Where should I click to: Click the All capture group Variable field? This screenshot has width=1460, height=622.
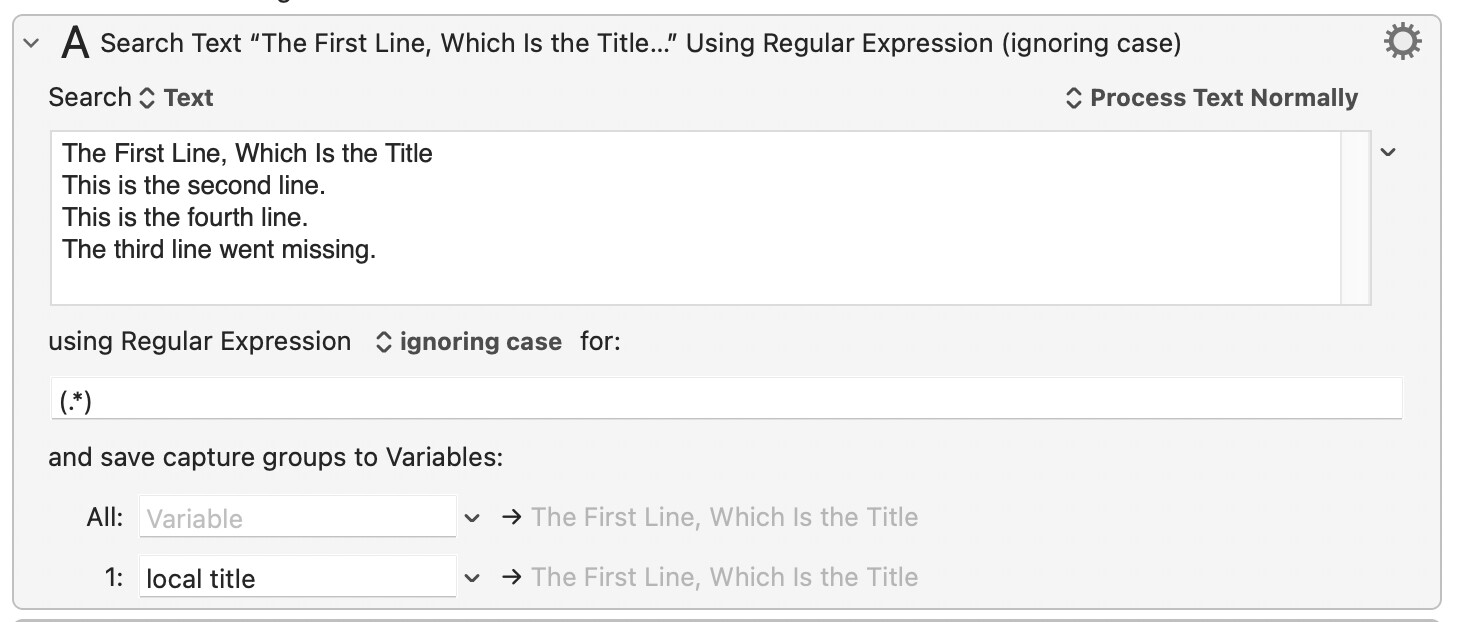point(297,518)
